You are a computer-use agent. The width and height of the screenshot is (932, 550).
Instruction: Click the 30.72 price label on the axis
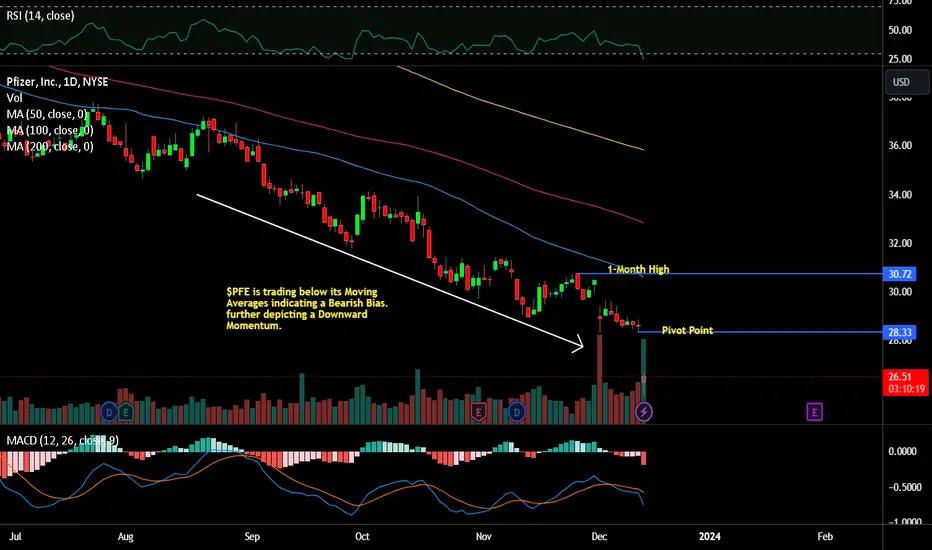900,274
